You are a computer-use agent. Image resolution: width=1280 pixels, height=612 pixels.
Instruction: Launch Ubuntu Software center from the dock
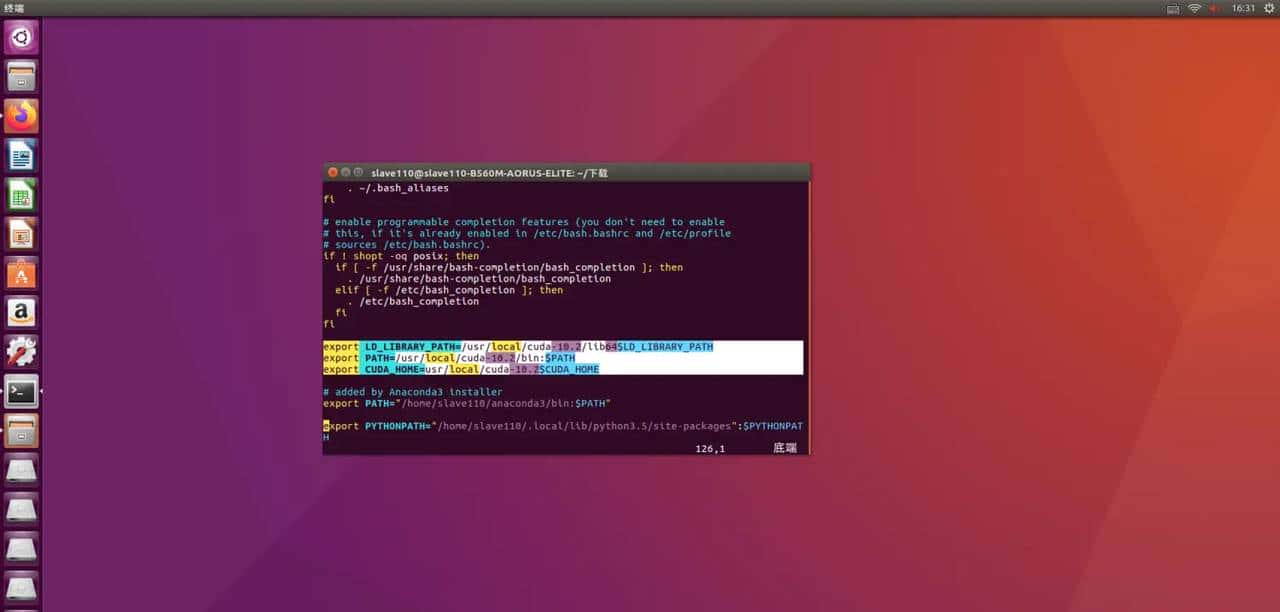pyautogui.click(x=22, y=270)
